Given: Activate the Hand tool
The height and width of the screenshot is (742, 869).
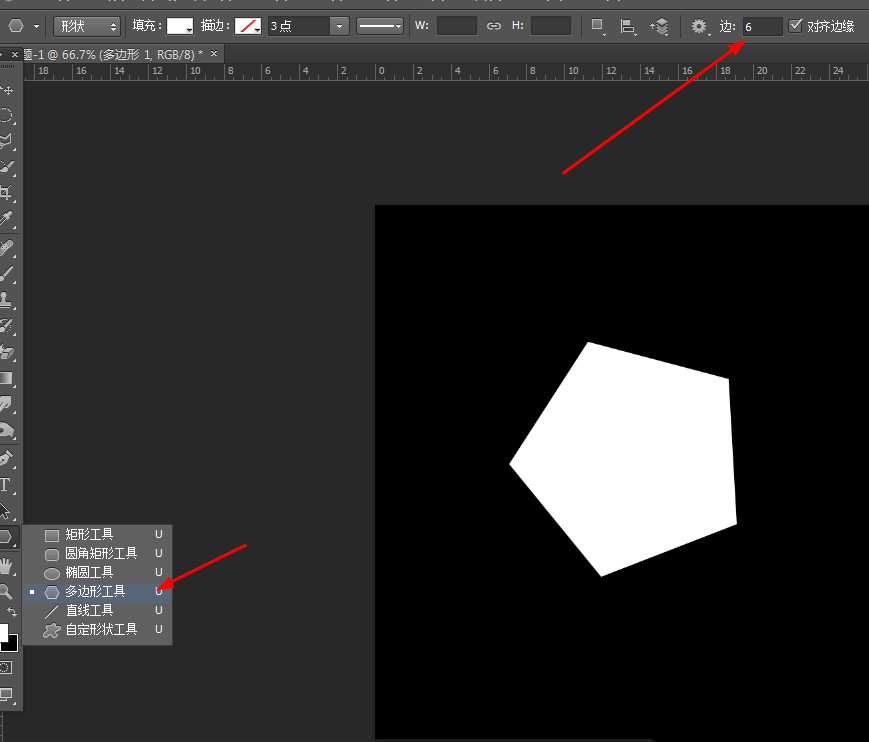Looking at the screenshot, I should [x=7, y=565].
